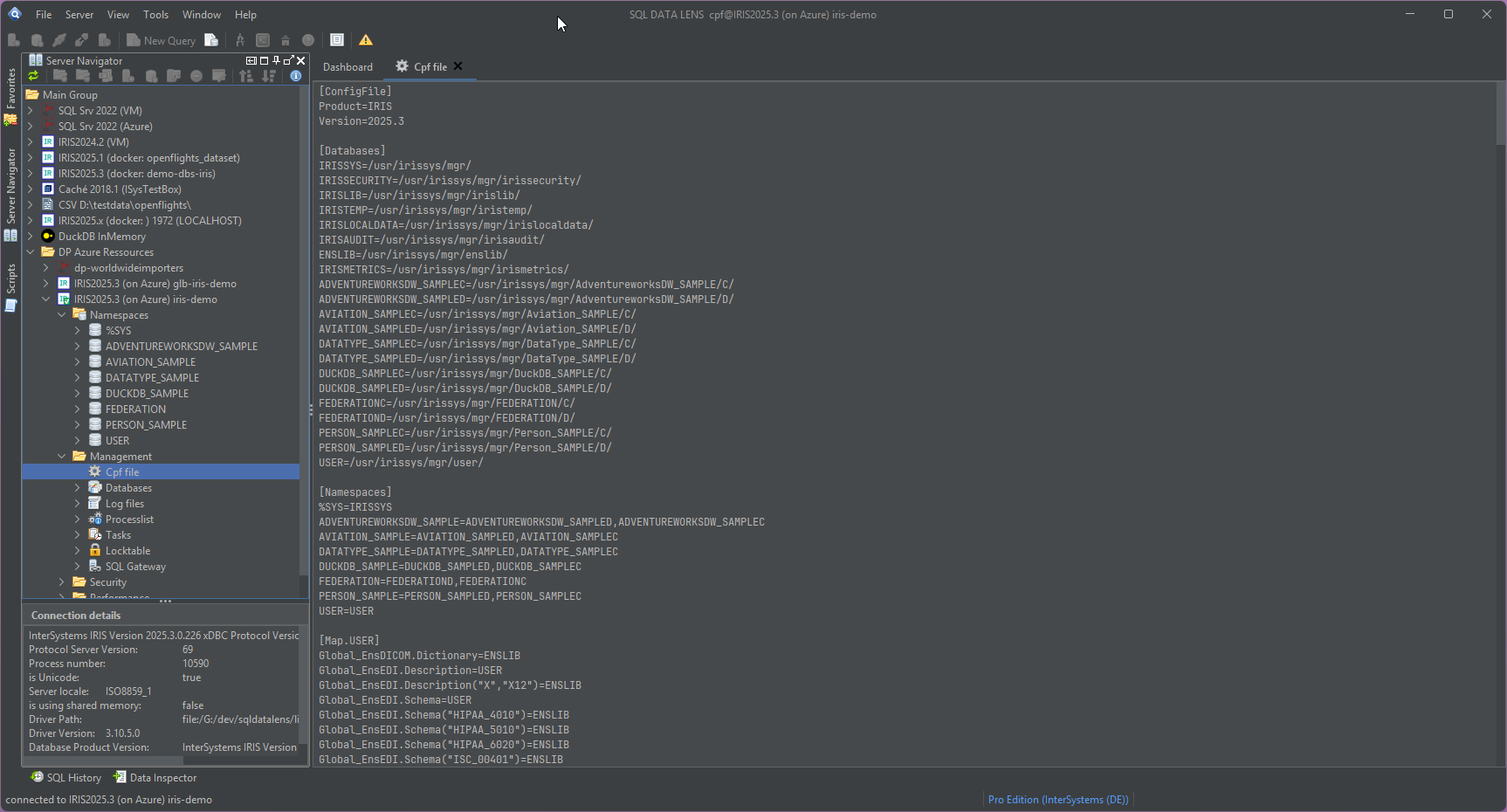
Task: Open the Help menu
Action: (x=246, y=15)
